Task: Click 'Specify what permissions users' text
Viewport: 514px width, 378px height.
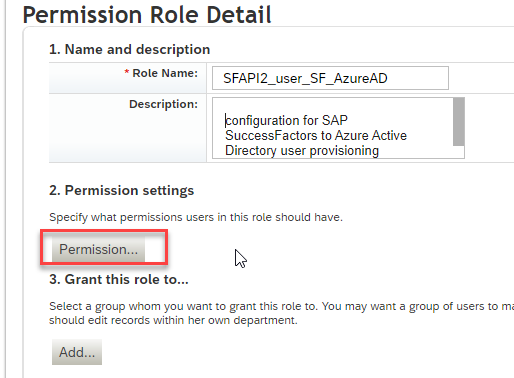Action: point(132,217)
